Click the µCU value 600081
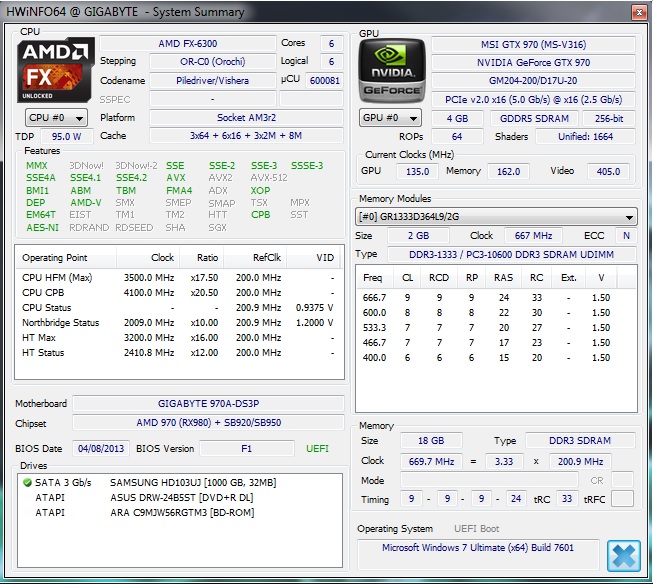This screenshot has width=653, height=584. point(324,80)
